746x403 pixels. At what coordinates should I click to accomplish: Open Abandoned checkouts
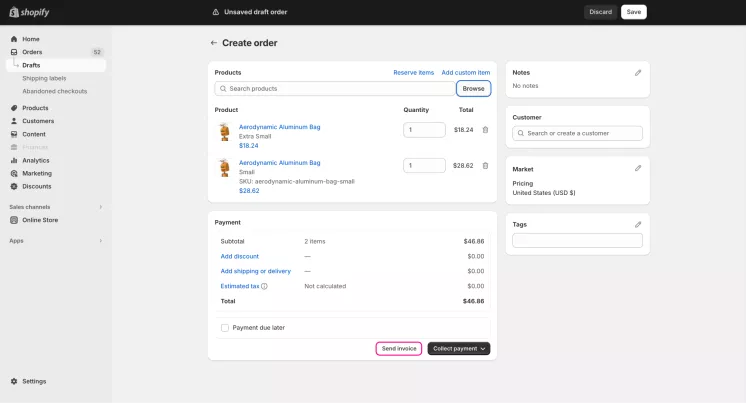coord(55,91)
